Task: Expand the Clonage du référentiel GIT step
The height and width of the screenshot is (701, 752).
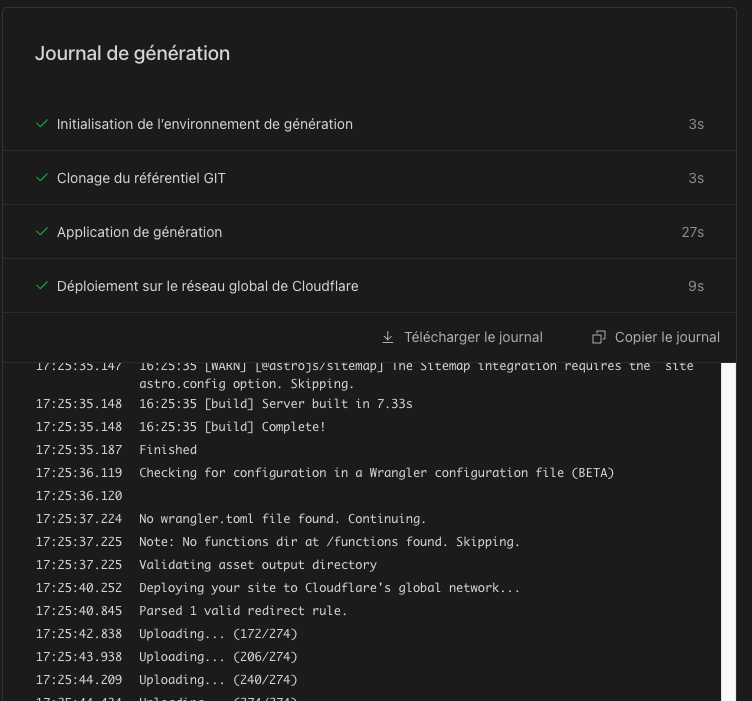Action: pos(141,178)
